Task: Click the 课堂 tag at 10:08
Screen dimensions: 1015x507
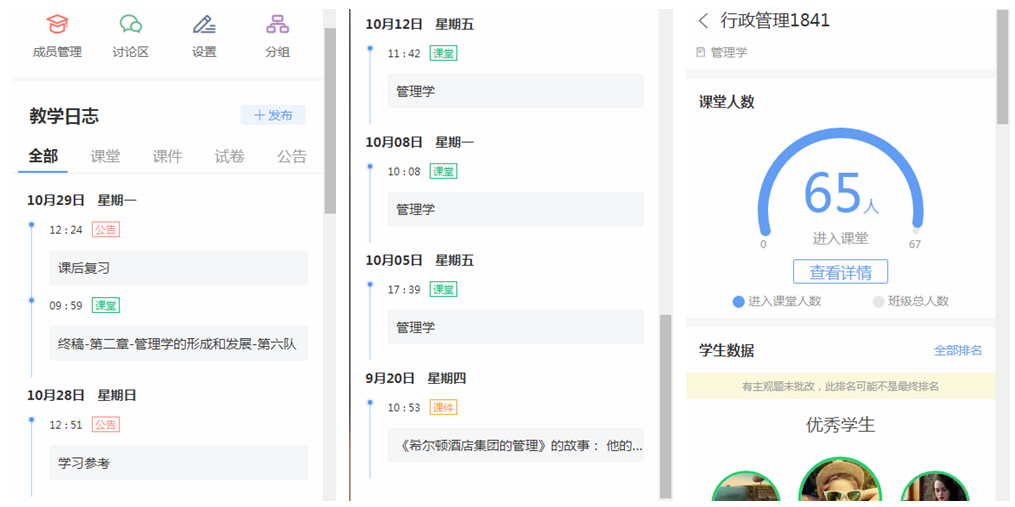Action: click(x=443, y=172)
